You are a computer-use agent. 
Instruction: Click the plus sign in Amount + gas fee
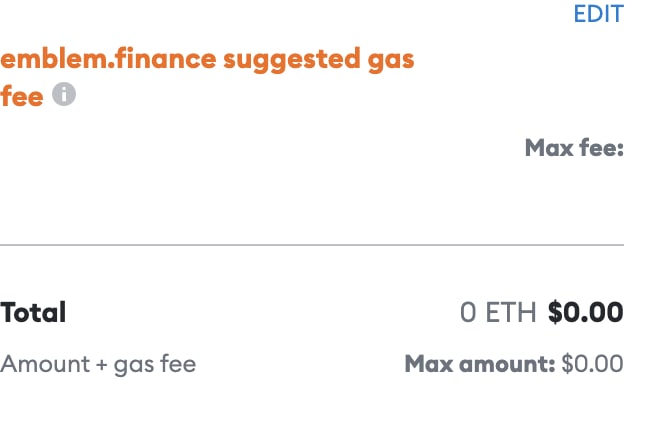coord(101,366)
